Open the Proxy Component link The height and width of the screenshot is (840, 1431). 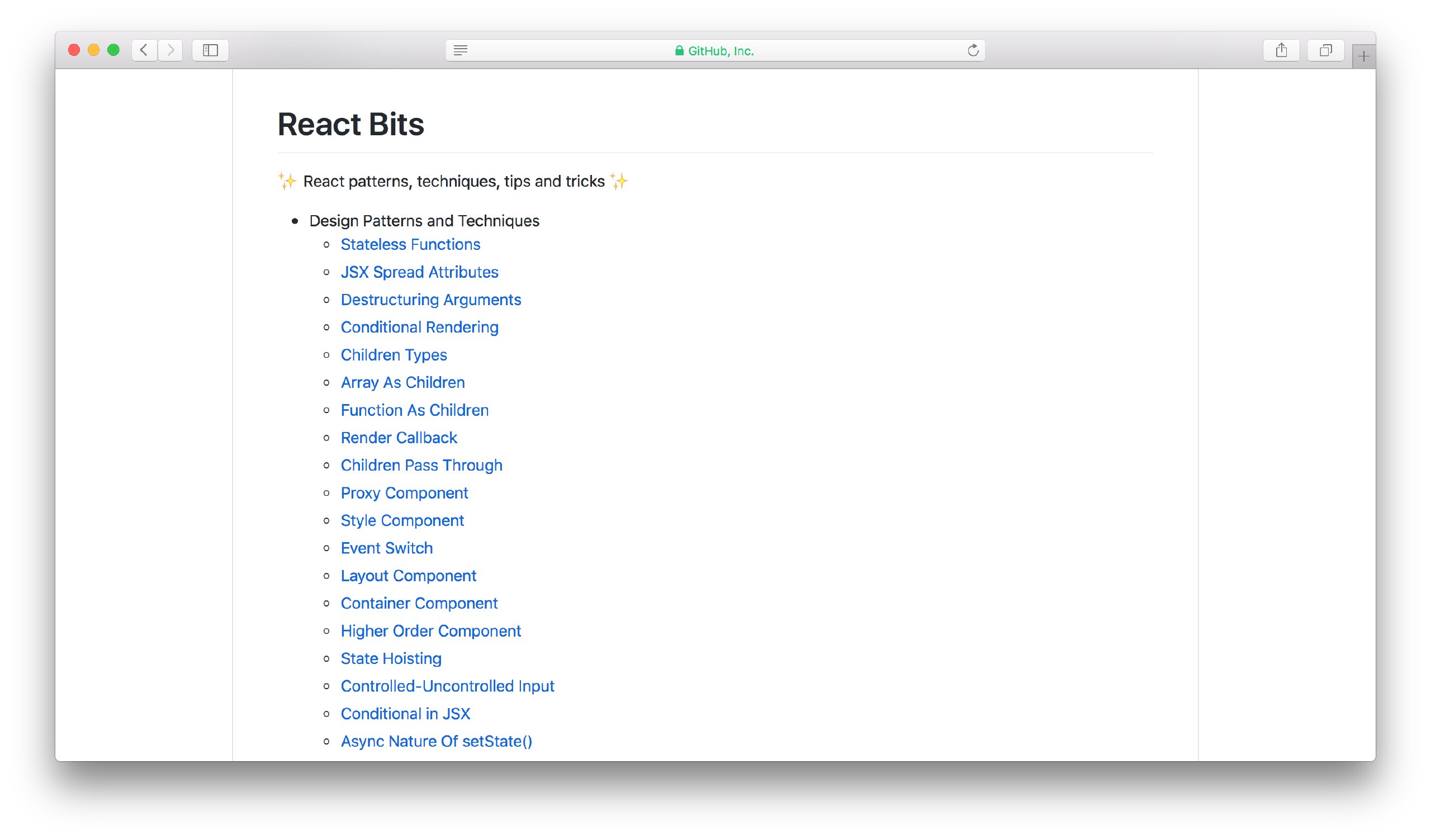(404, 493)
